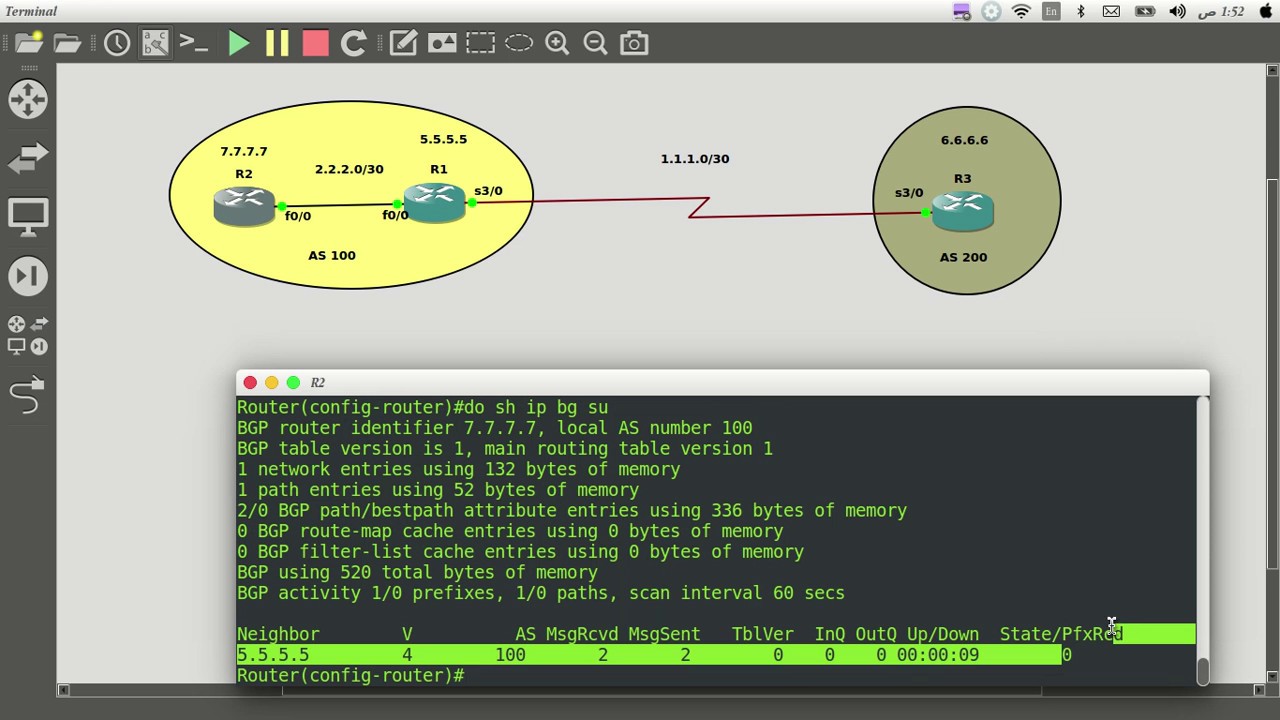Viewport: 1280px width, 720px height.
Task: Click the 2.2.2.0/30 network label
Action: (x=349, y=169)
